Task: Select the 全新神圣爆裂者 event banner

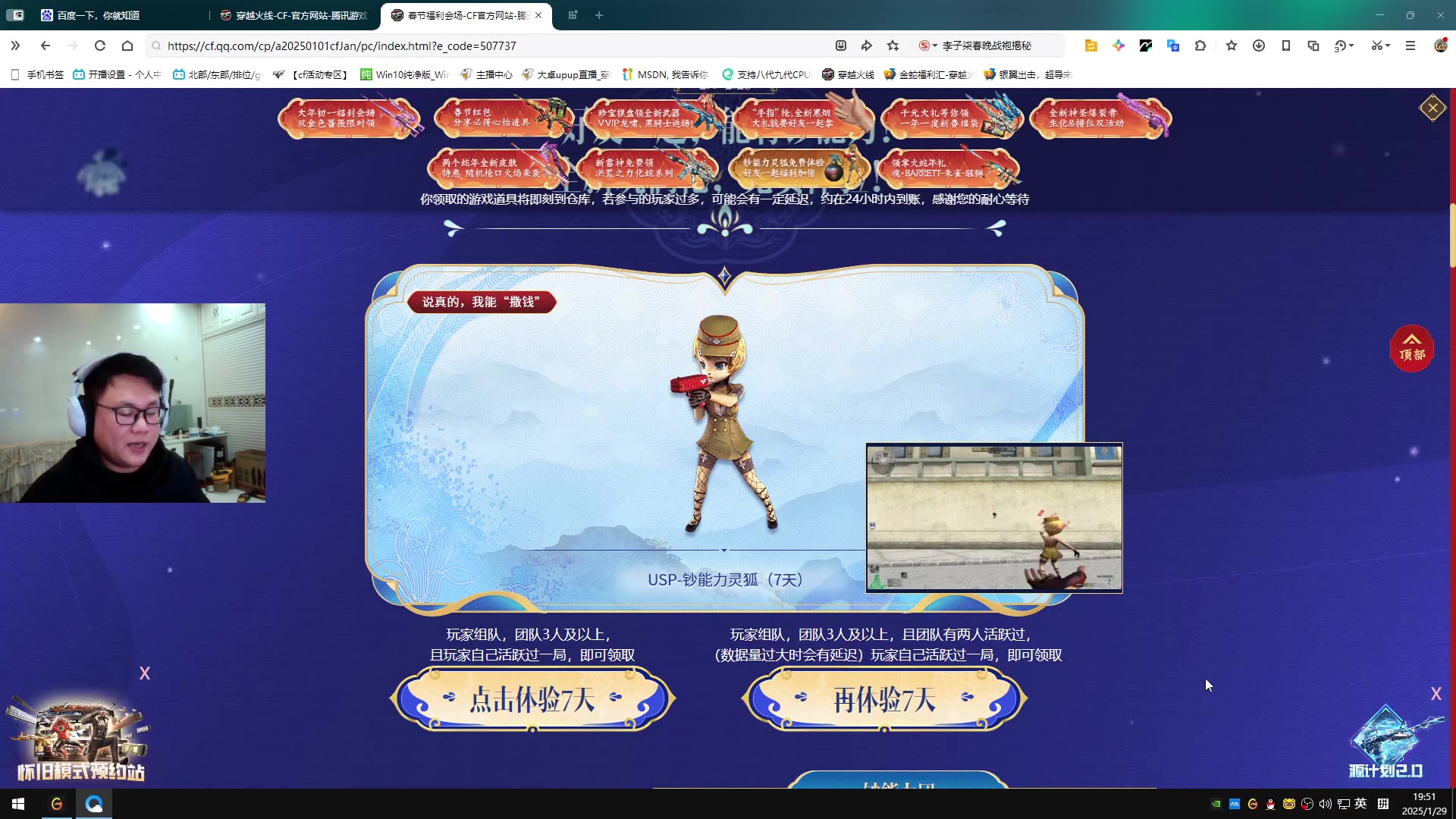Action: point(1100,118)
